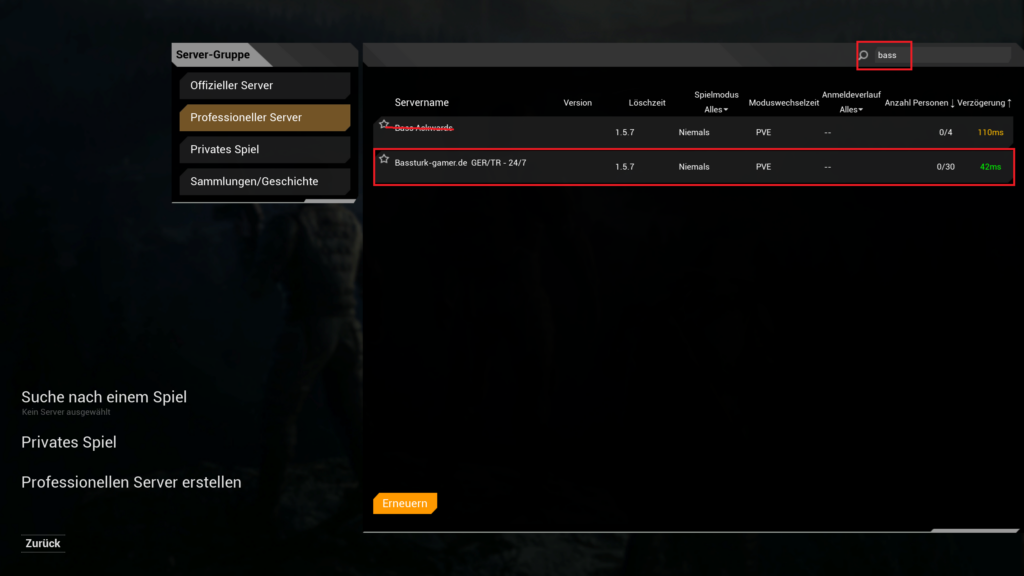Switch to the Professioneller Server group
Screen dimensions: 1024x576
264,118
